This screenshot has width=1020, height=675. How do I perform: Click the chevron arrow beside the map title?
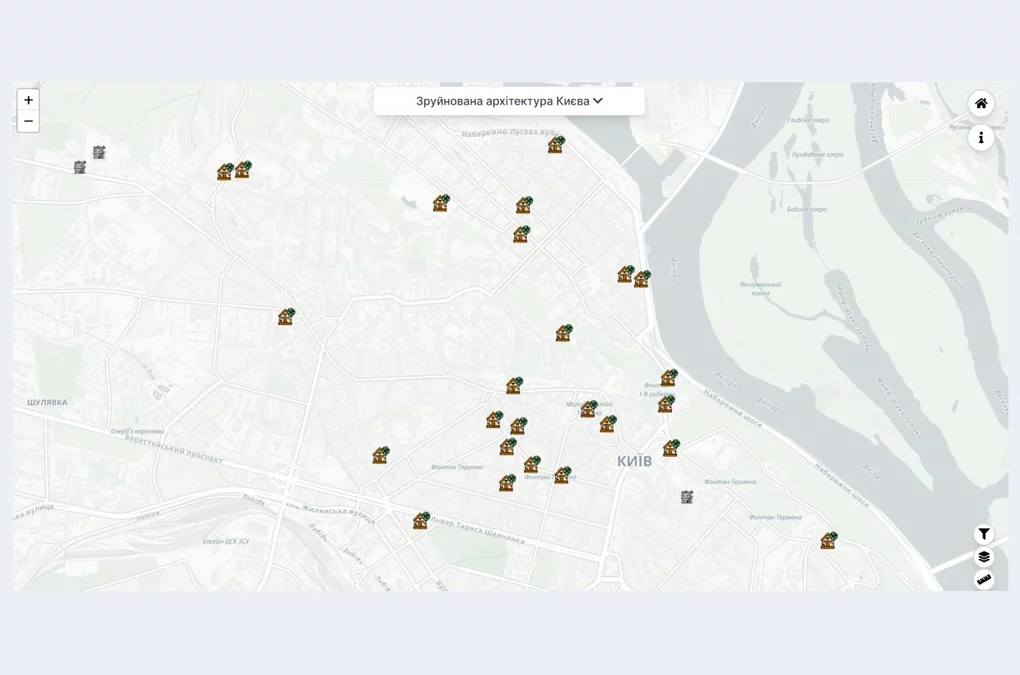coord(598,101)
